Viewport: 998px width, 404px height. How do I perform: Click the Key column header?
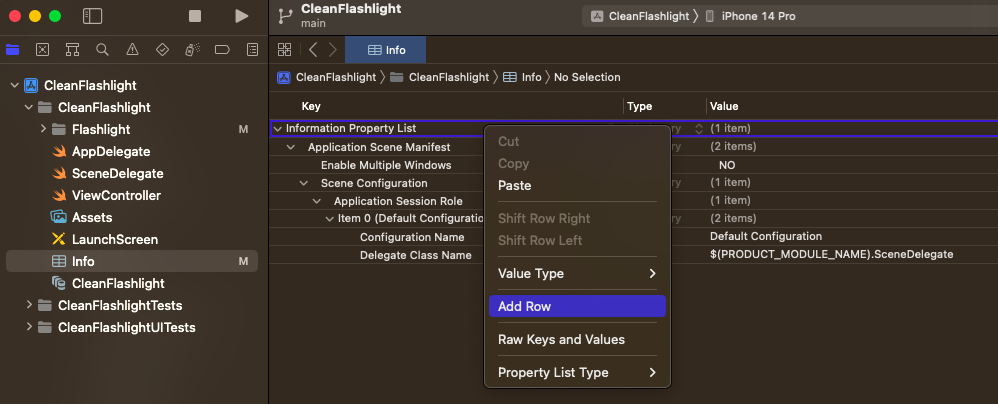[311, 106]
